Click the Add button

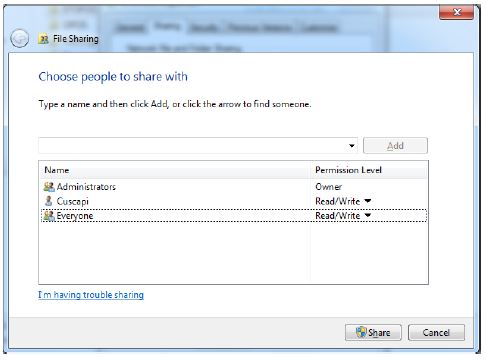pyautogui.click(x=395, y=146)
